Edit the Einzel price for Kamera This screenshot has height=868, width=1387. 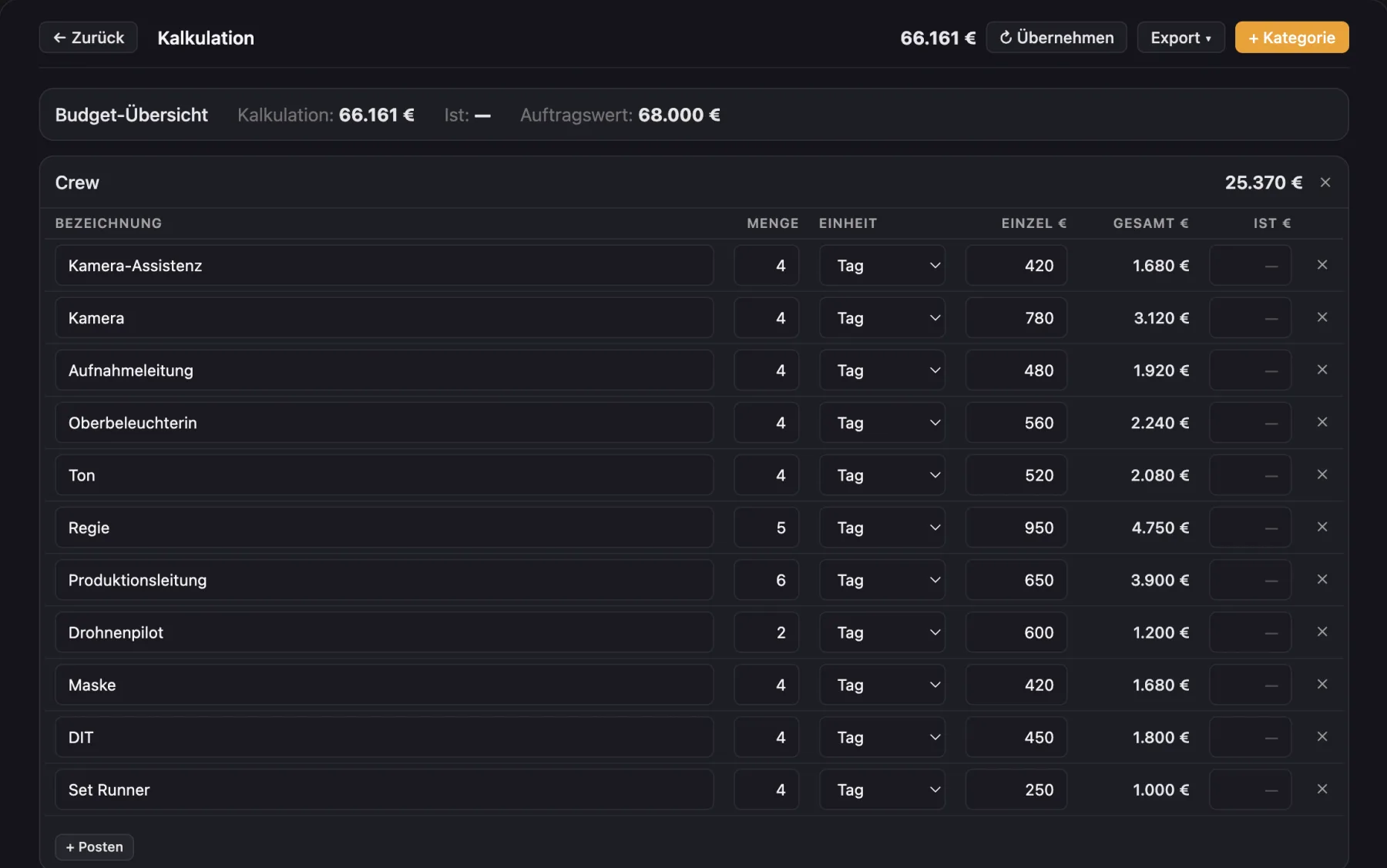tap(1016, 318)
